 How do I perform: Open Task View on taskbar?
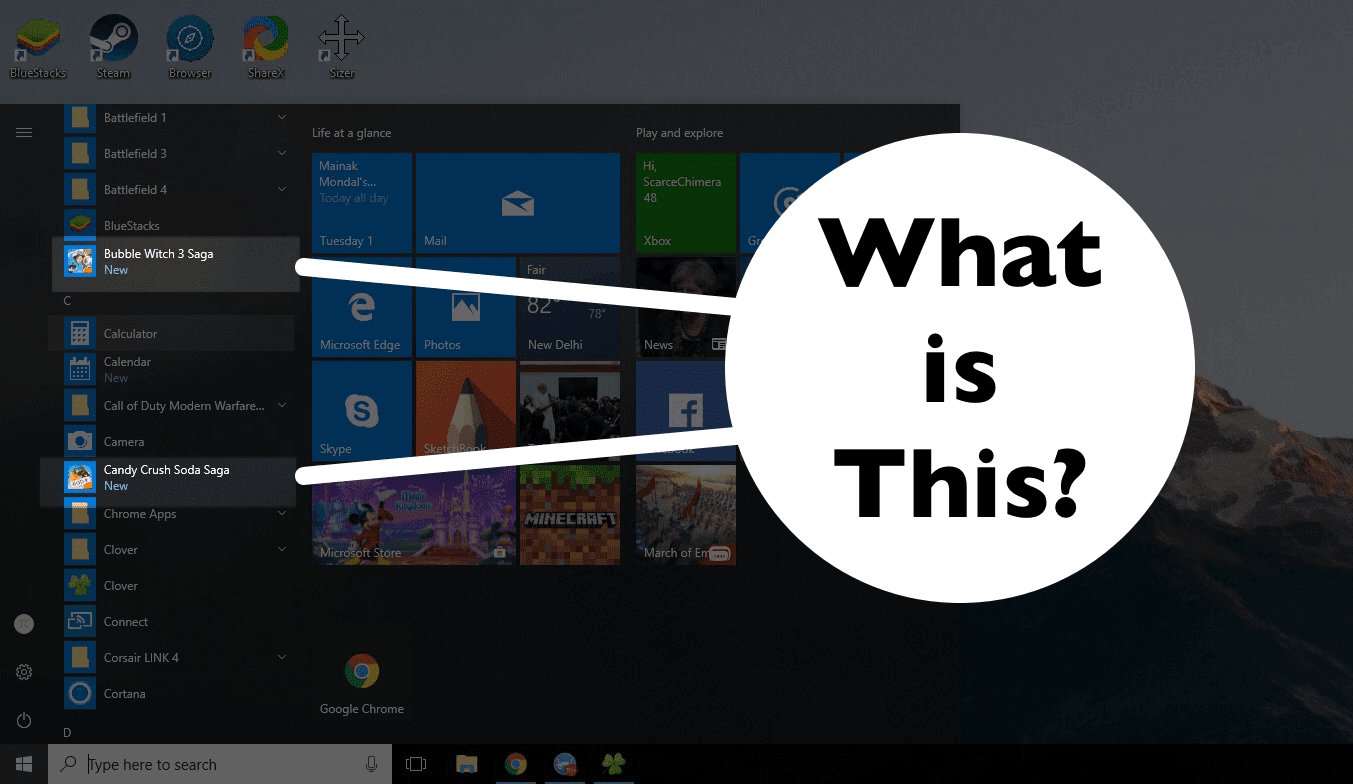[416, 764]
